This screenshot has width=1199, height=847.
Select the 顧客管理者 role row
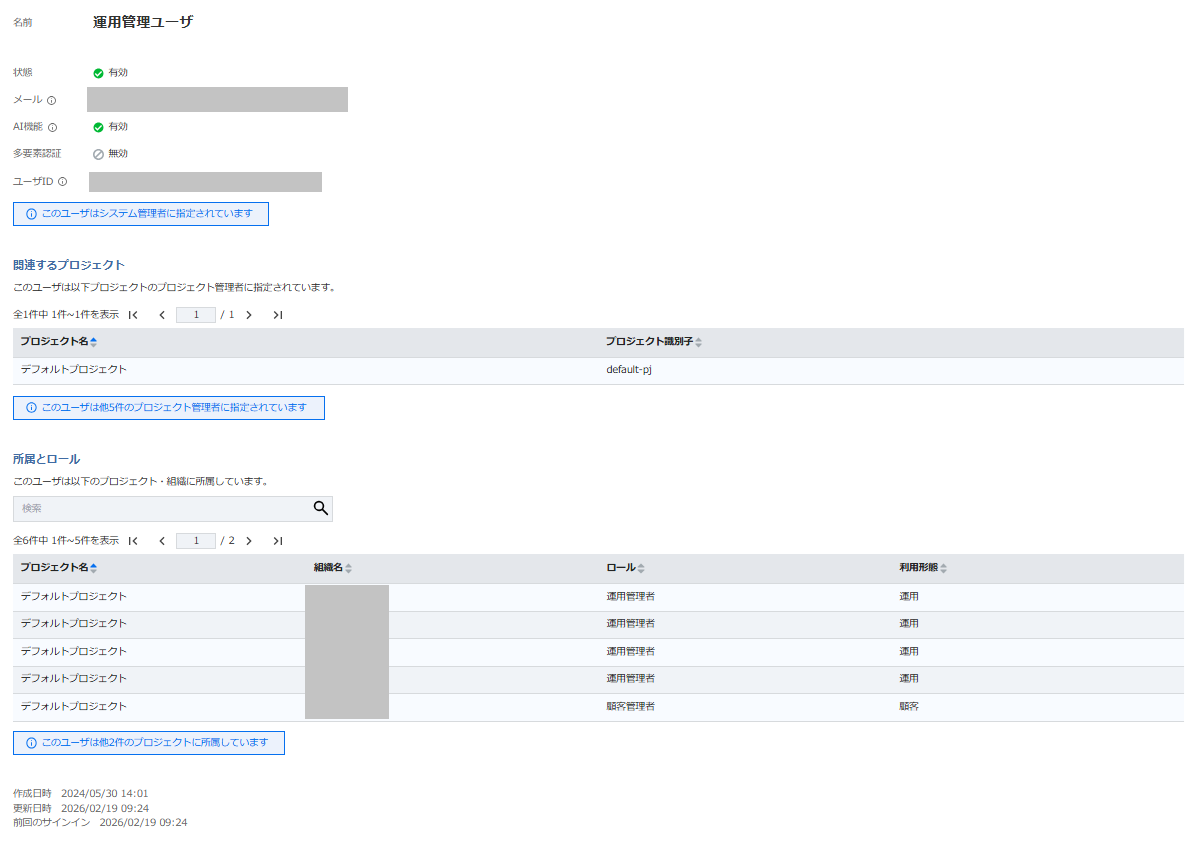click(x=630, y=706)
